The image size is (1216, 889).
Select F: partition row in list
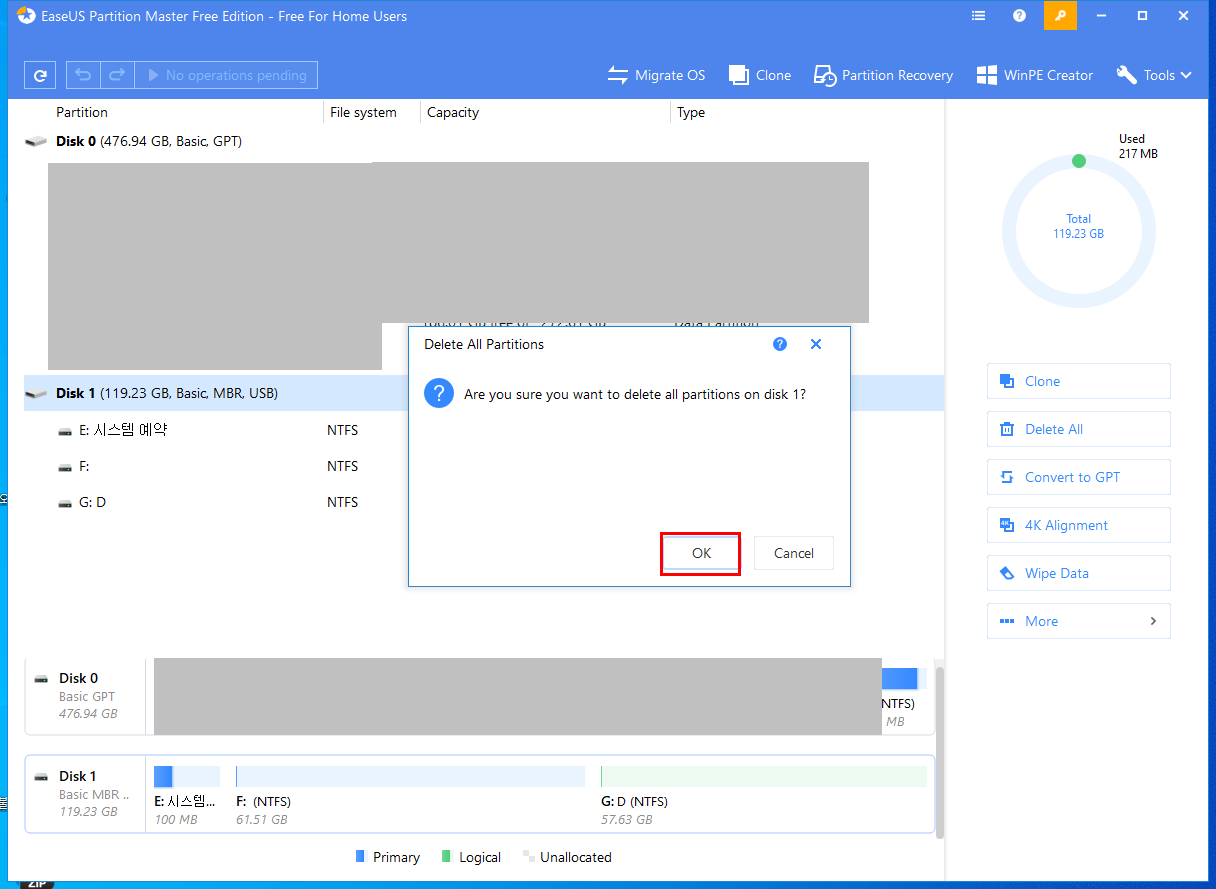pyautogui.click(x=216, y=466)
